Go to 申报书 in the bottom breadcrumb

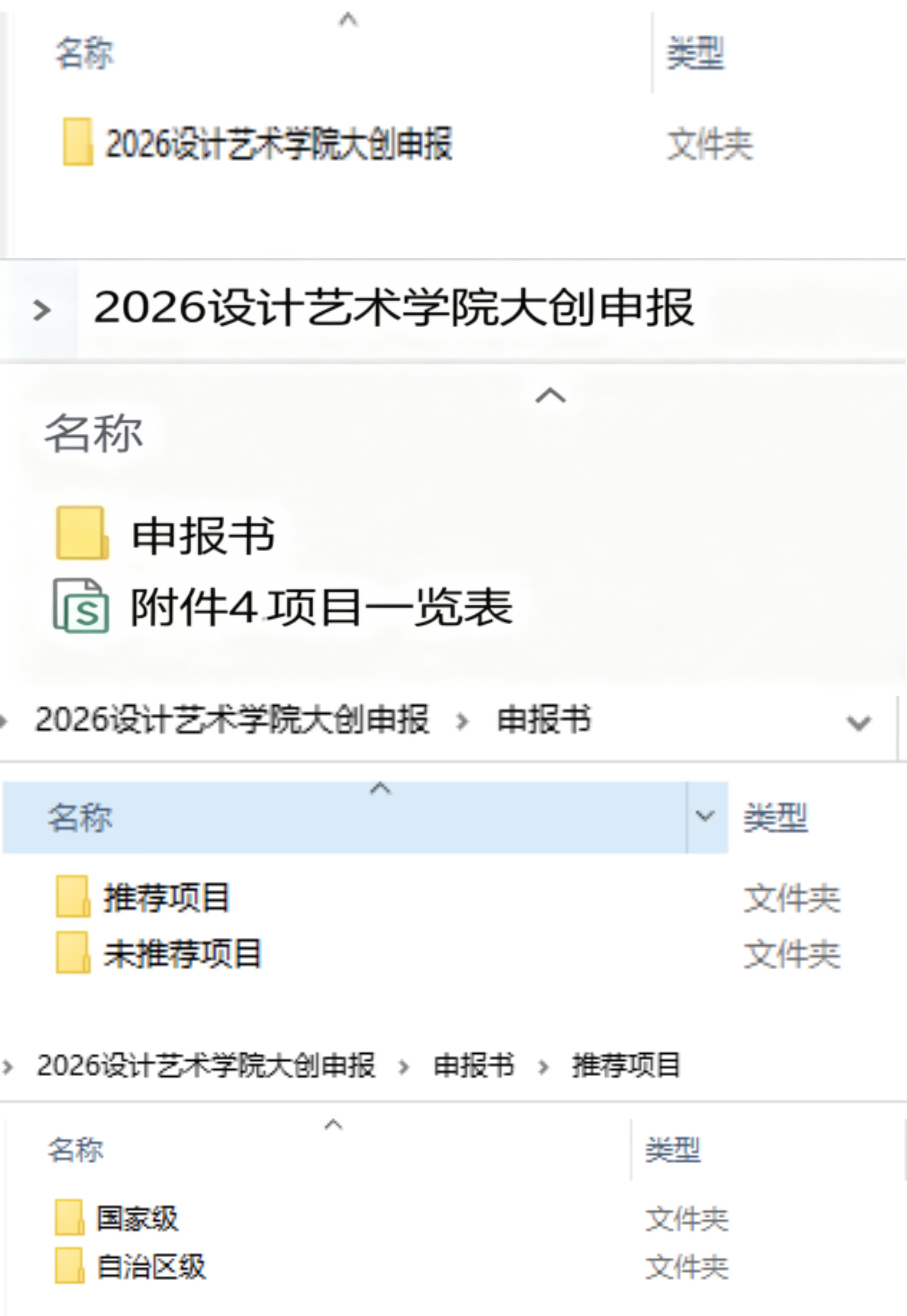pyautogui.click(x=474, y=1065)
